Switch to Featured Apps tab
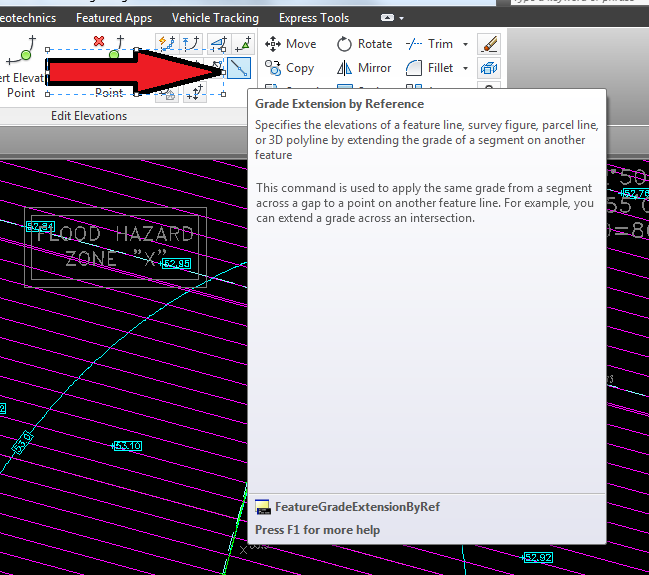649x575 pixels. coord(114,18)
